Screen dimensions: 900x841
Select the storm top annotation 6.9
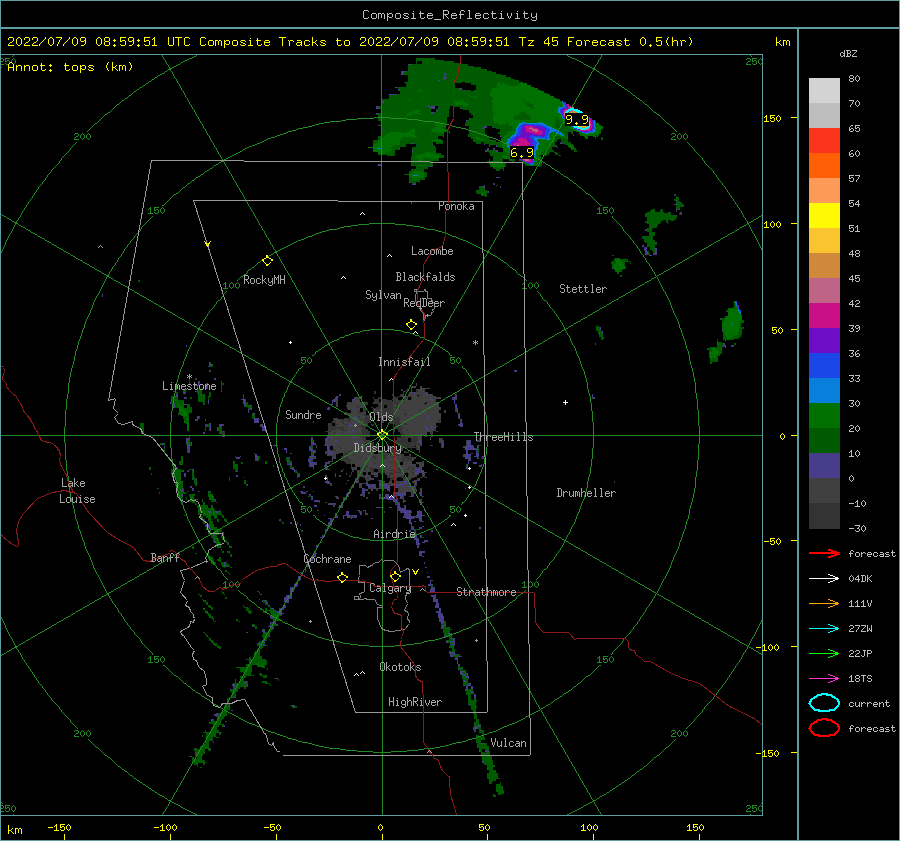coord(522,153)
